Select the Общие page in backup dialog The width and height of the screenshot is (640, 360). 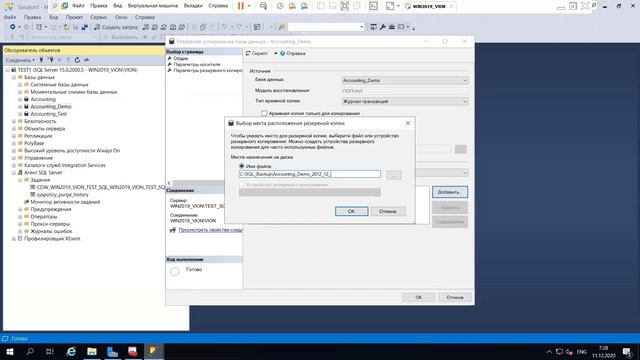tap(180, 58)
